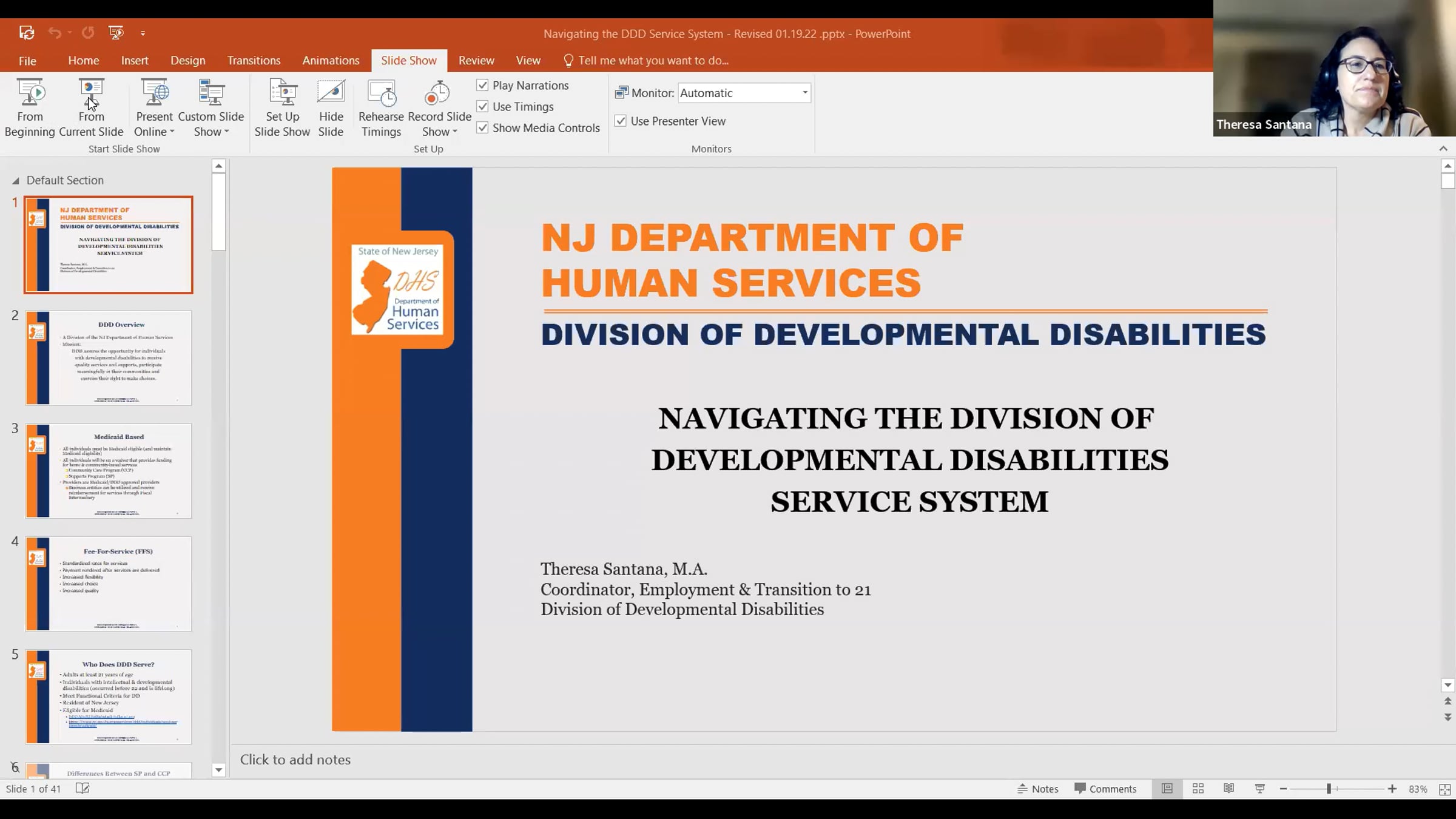Open the Design tab
This screenshot has height=819, width=1456.
(x=188, y=61)
